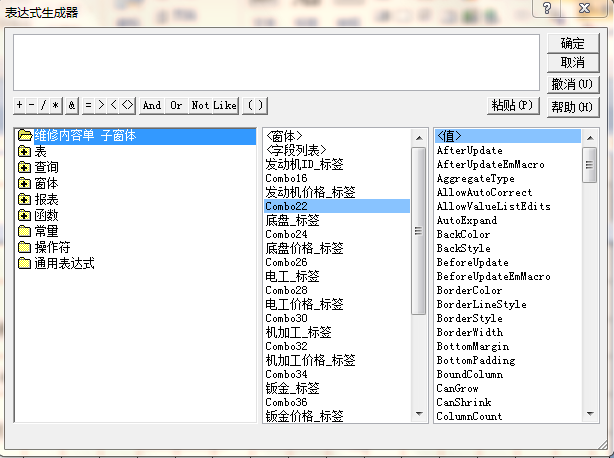The image size is (614, 458).
Task: Expand the 函数 folder node
Action: (24, 215)
